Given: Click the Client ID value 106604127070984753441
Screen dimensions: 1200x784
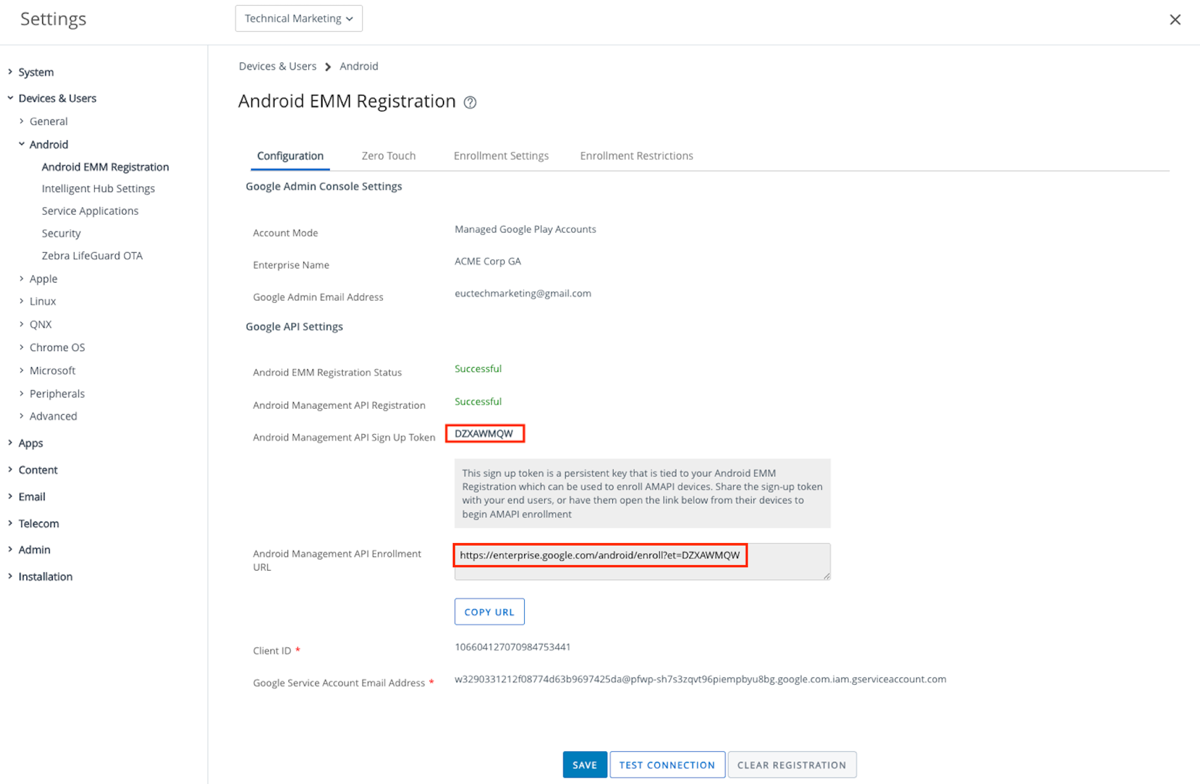Looking at the screenshot, I should pos(513,647).
